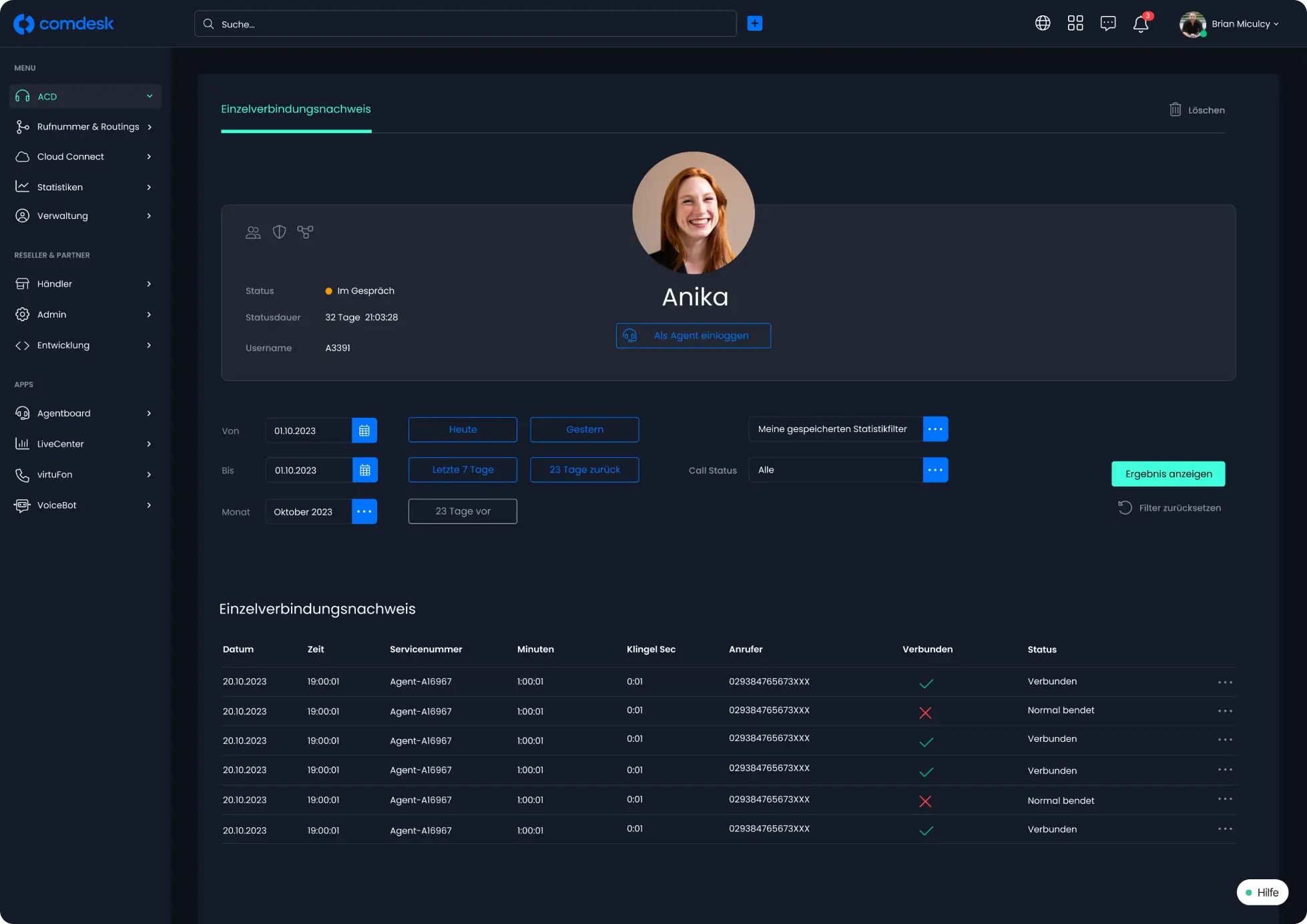Click Brian Miculcy's avatar picture
Screen dimensions: 1307x924
[x=1192, y=24]
